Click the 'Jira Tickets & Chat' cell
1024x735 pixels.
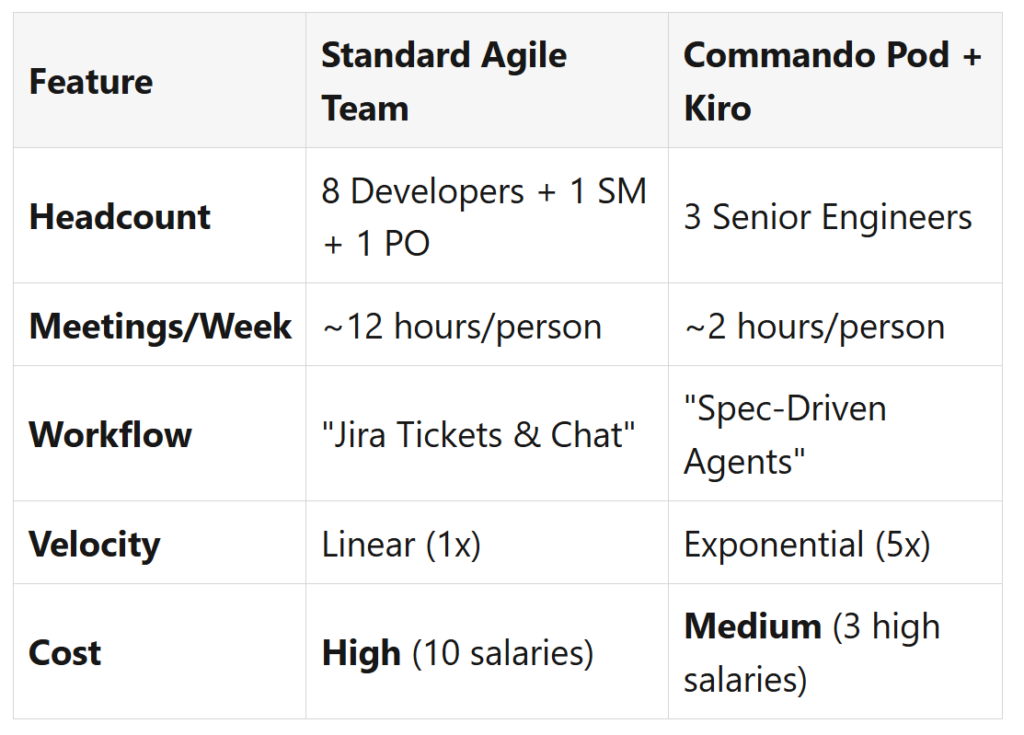tap(479, 434)
